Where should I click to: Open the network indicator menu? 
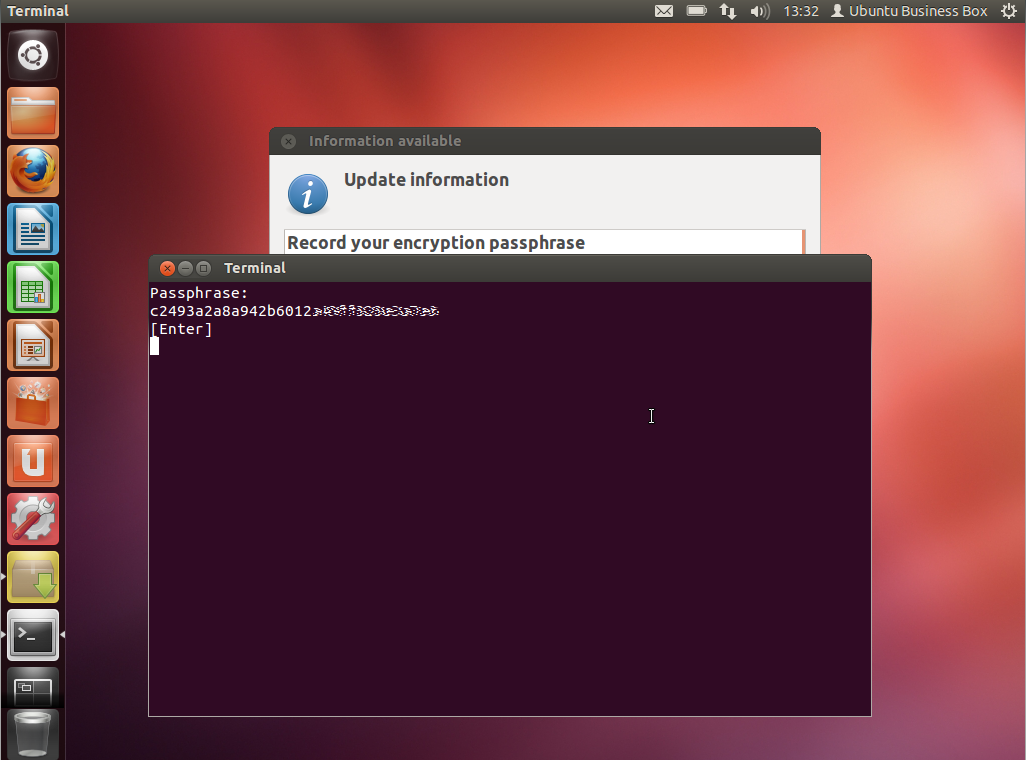point(727,11)
